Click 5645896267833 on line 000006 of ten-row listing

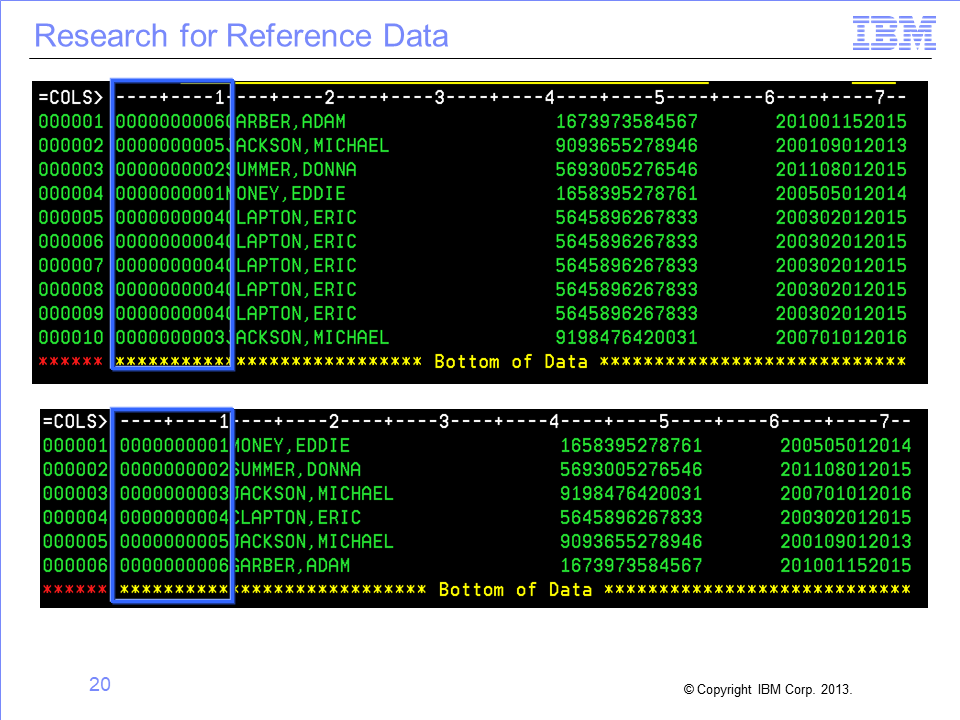(626, 241)
